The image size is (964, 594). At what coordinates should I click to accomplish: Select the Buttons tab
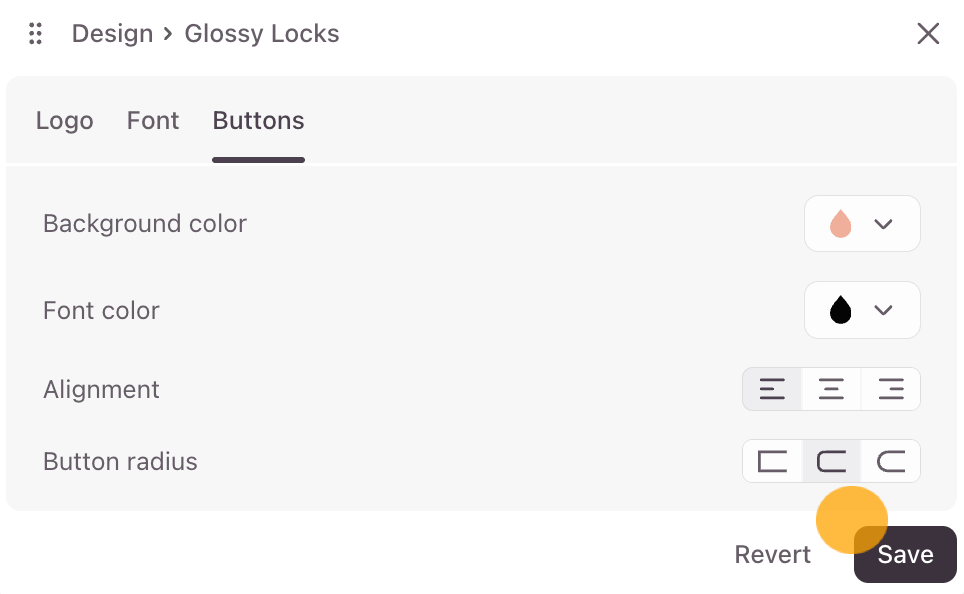258,121
